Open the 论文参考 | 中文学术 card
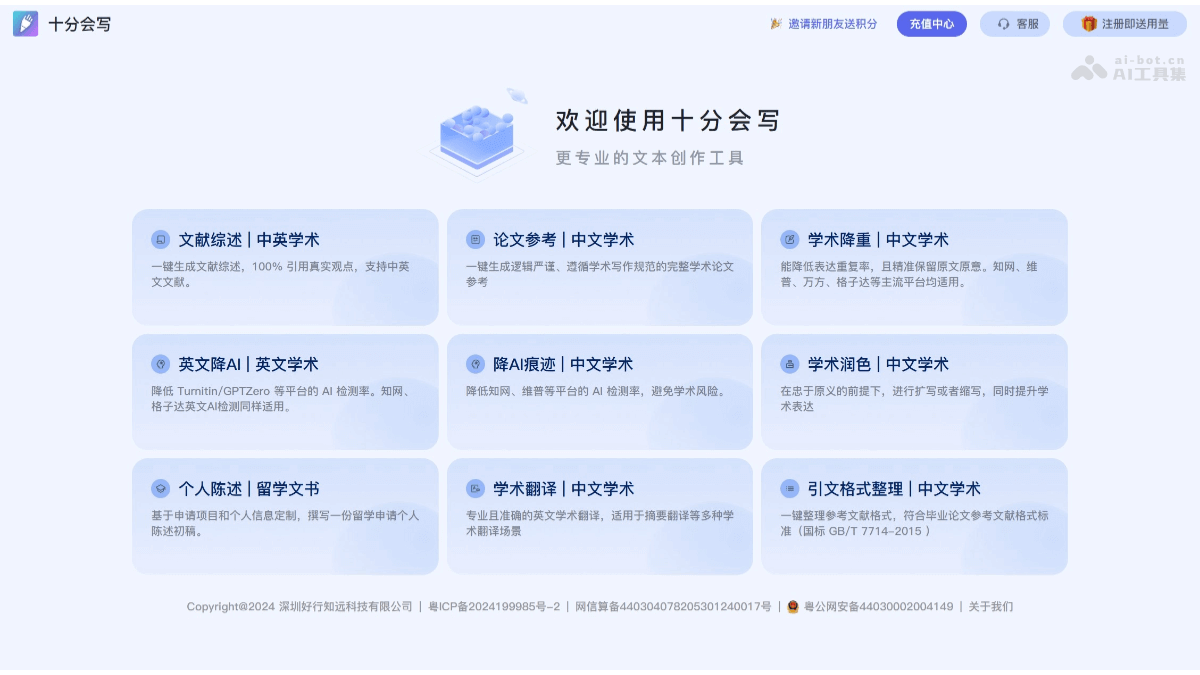This screenshot has height=675, width=1200. point(600,267)
